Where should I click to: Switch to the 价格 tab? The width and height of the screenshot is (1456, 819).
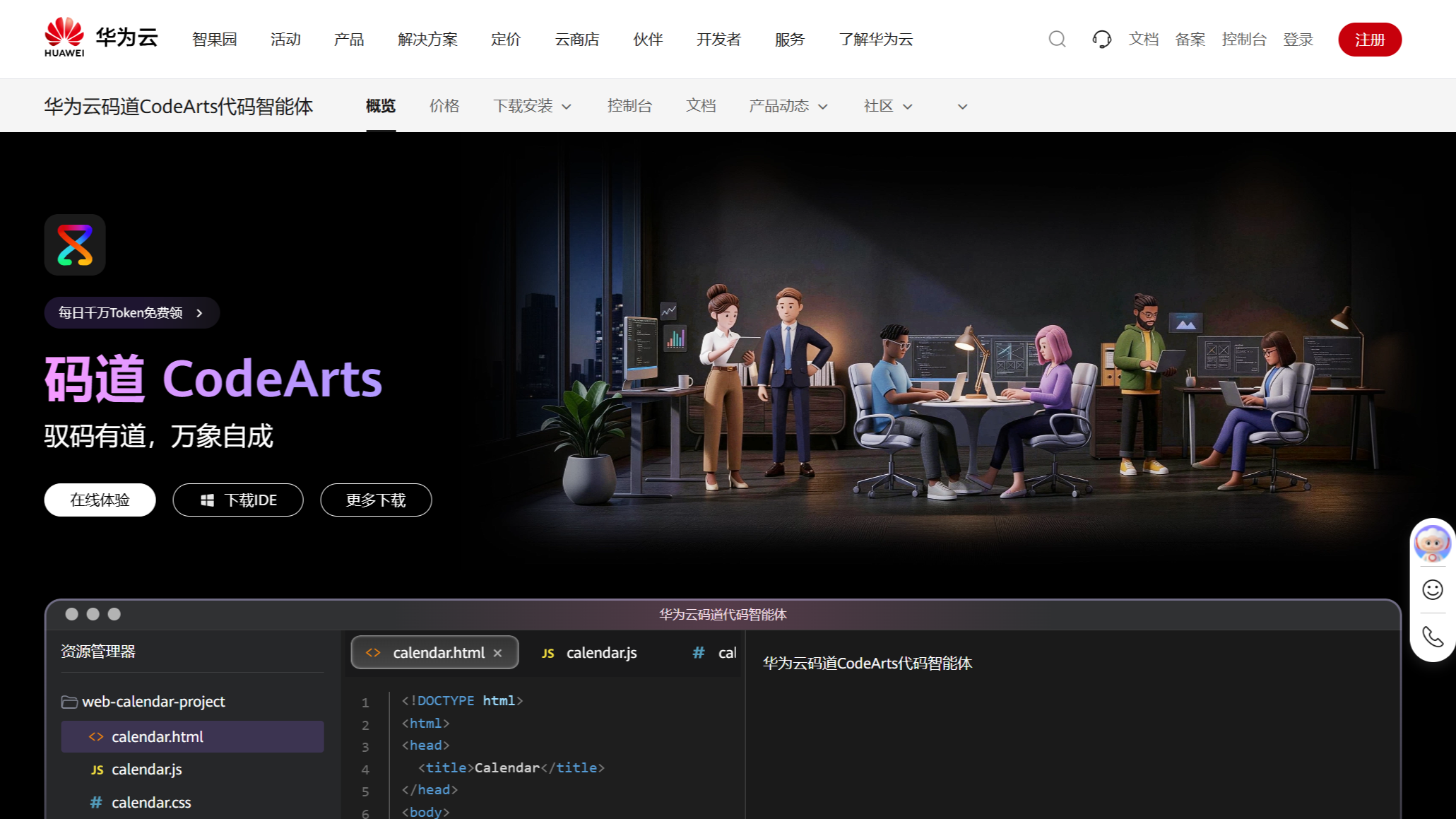[444, 106]
